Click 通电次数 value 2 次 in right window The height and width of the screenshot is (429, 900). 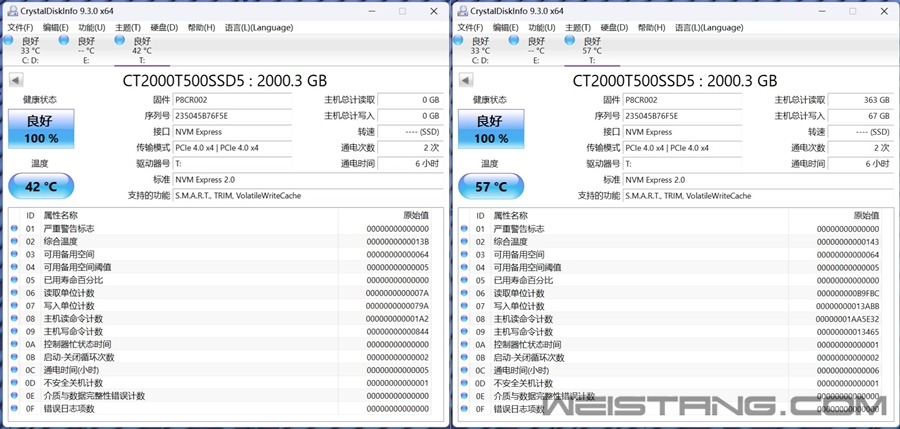tap(859, 148)
